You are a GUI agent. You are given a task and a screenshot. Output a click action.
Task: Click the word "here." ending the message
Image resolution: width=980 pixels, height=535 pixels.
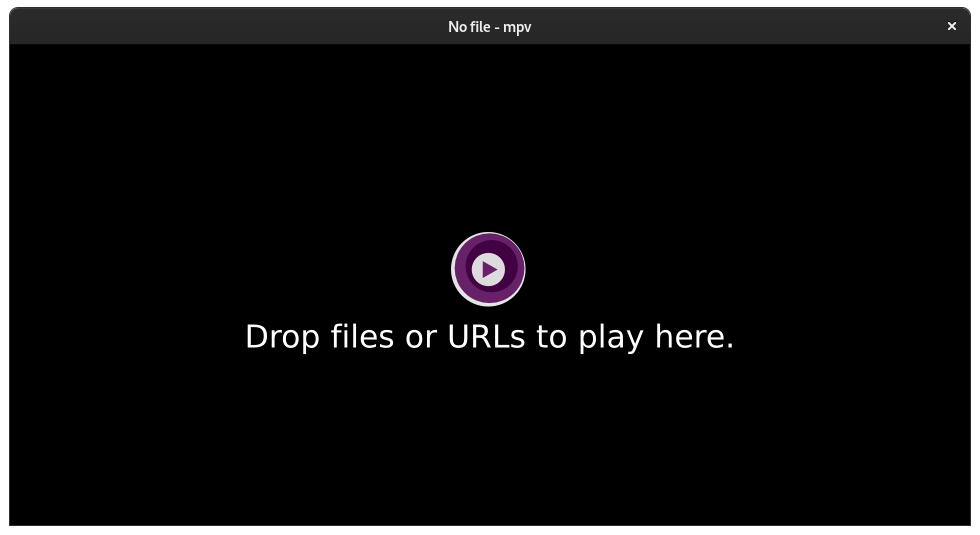click(x=694, y=336)
